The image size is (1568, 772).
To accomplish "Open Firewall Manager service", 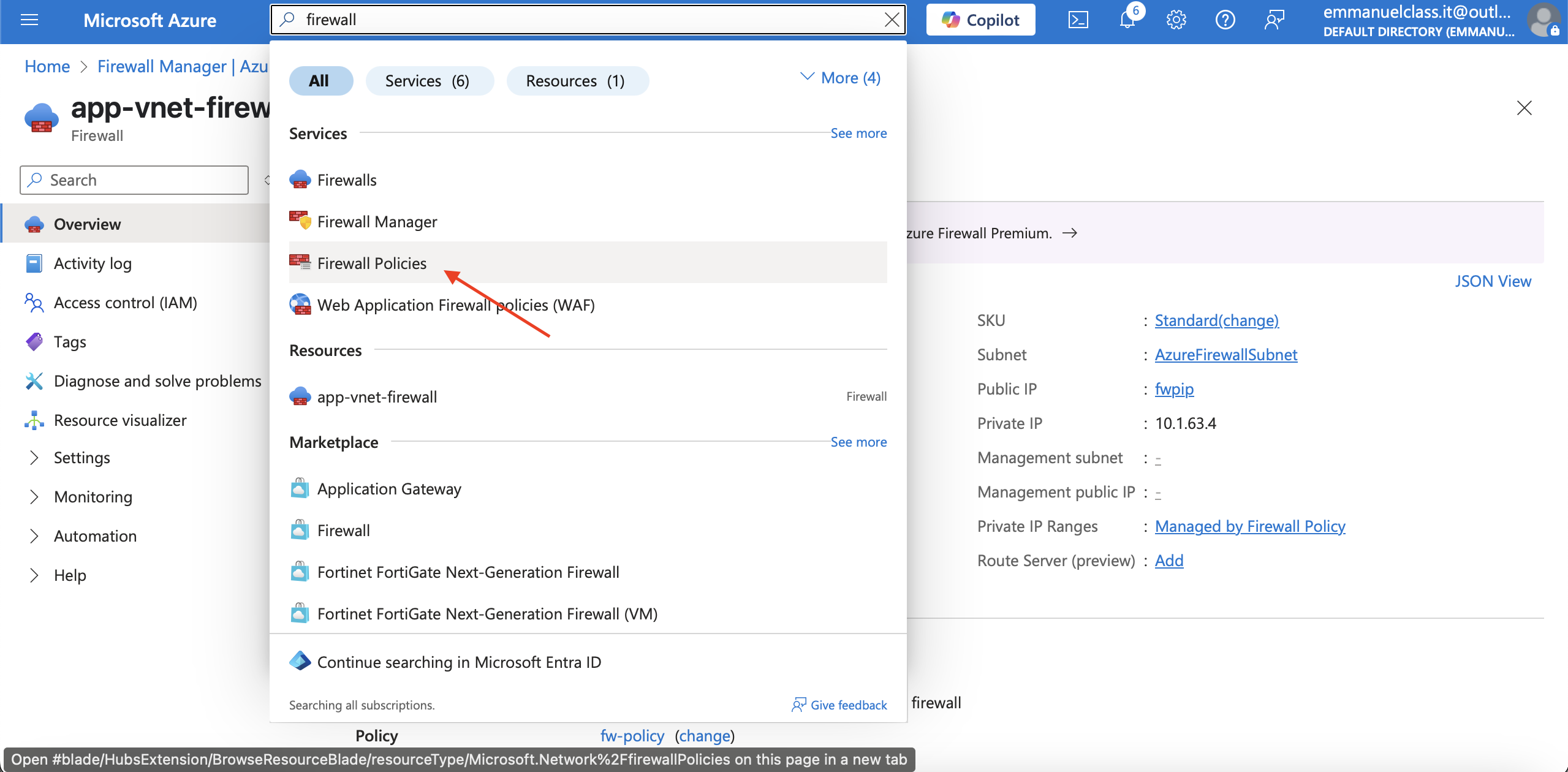I will point(588,222).
